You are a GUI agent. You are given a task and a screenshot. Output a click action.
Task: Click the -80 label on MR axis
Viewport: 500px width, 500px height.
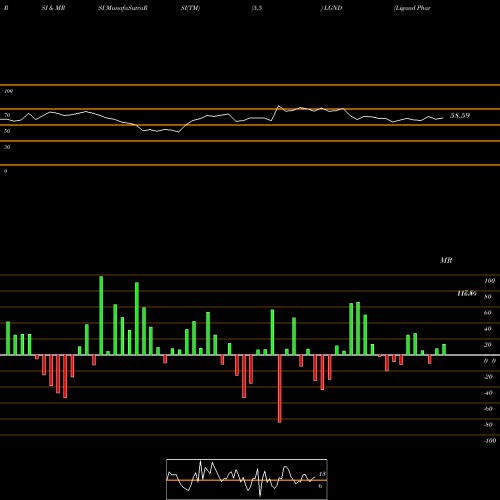pos(488,425)
